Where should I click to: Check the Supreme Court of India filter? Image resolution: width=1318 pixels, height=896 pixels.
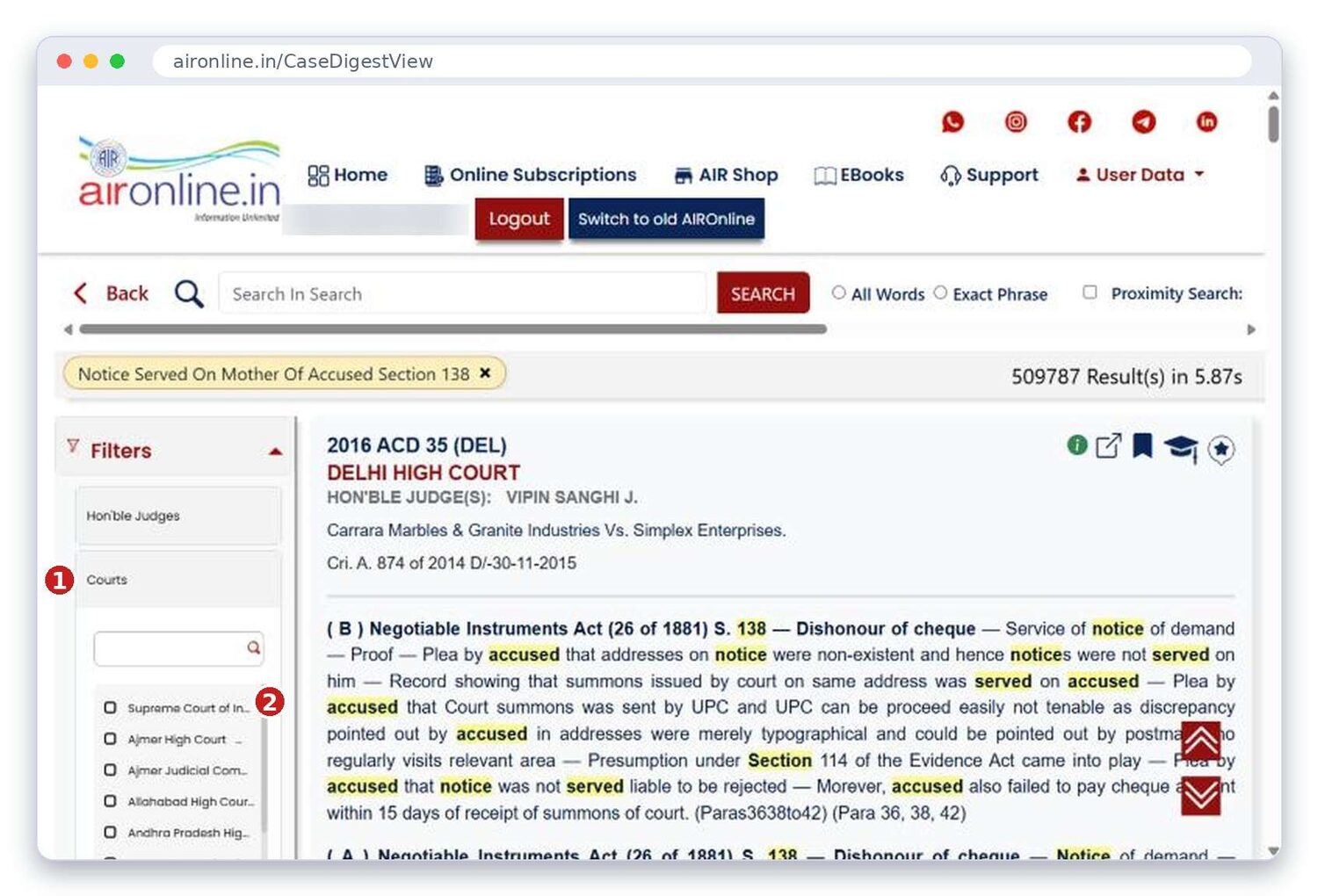(x=110, y=707)
